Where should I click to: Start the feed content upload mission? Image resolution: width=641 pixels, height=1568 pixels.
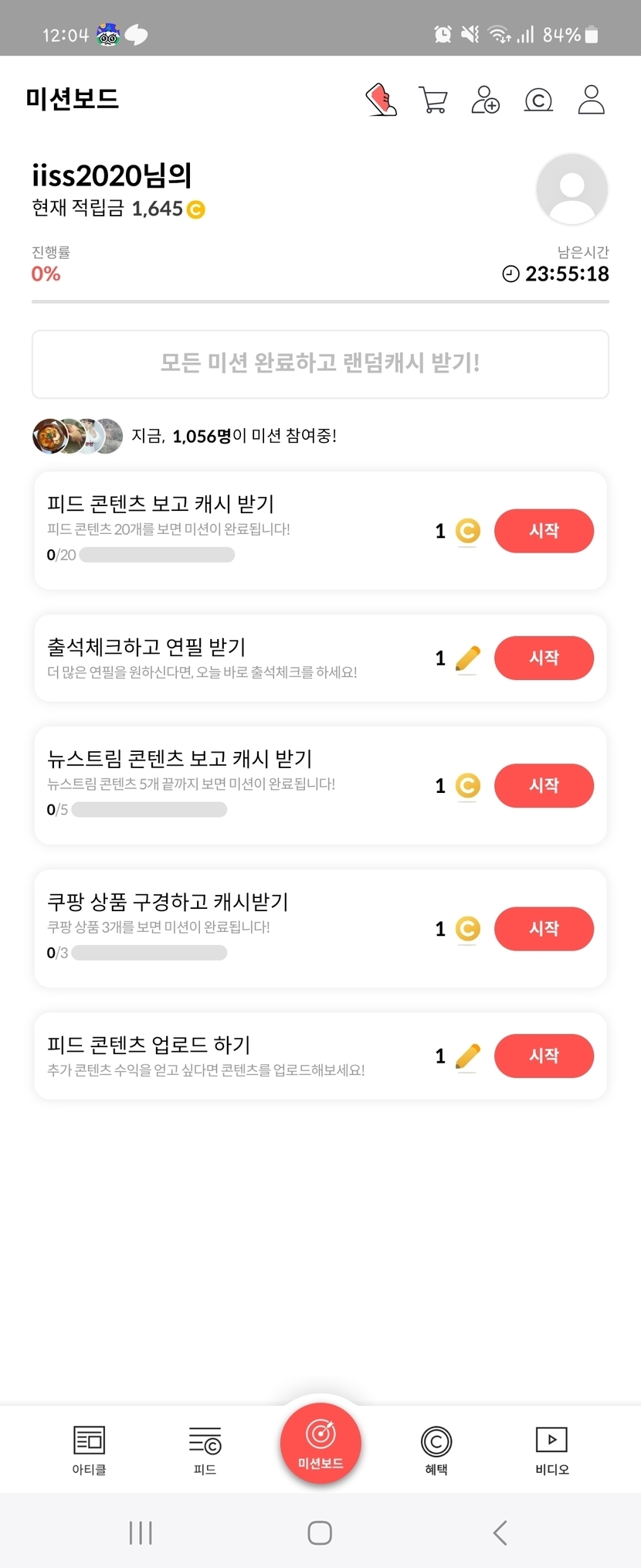pos(544,1056)
